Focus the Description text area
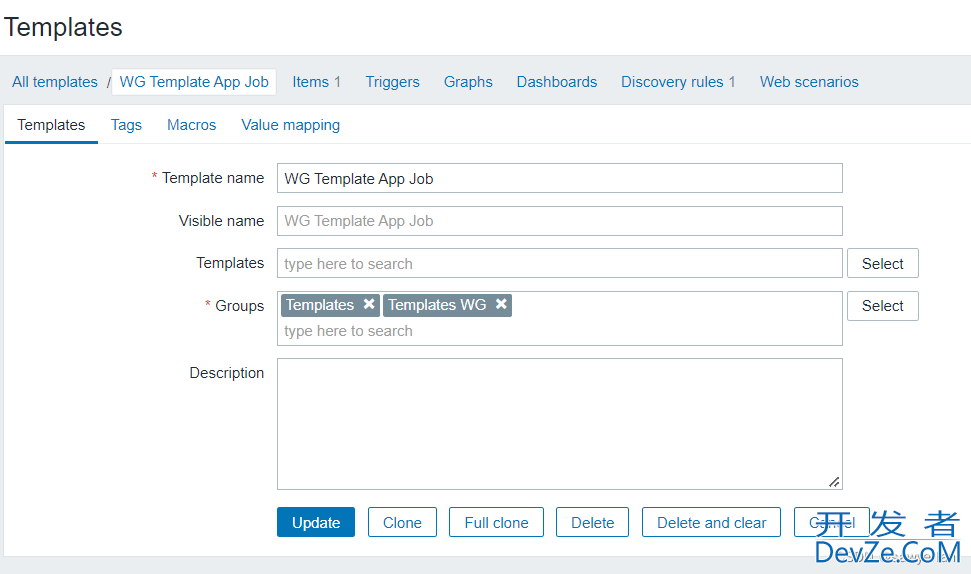 click(560, 424)
